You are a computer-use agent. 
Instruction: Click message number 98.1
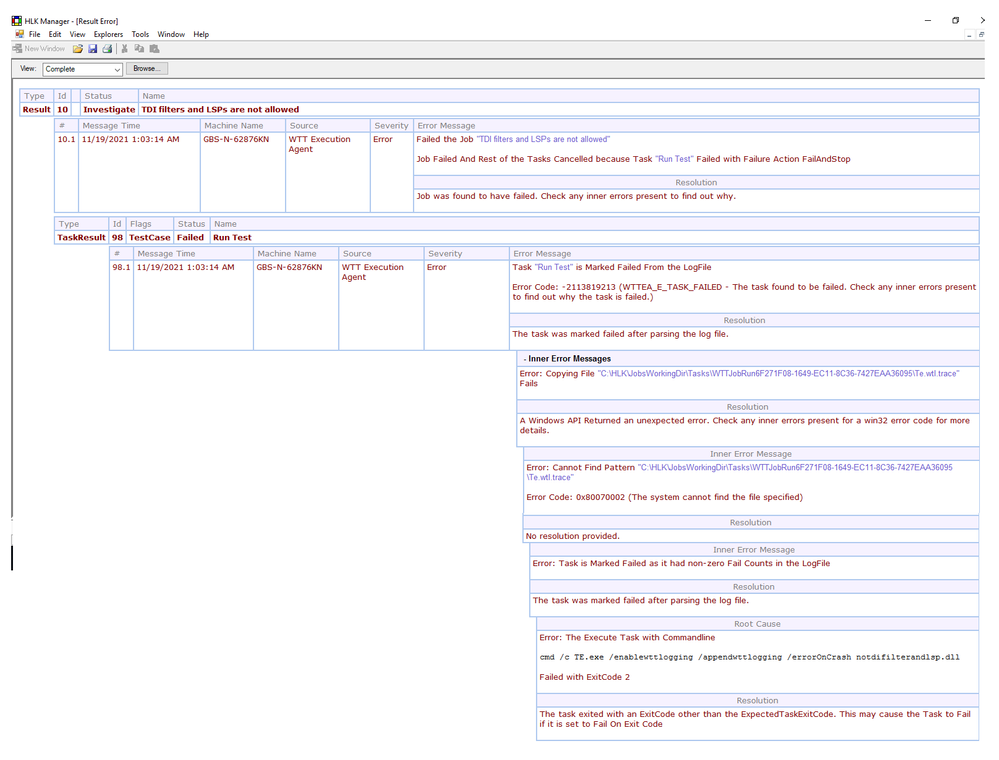click(x=121, y=267)
